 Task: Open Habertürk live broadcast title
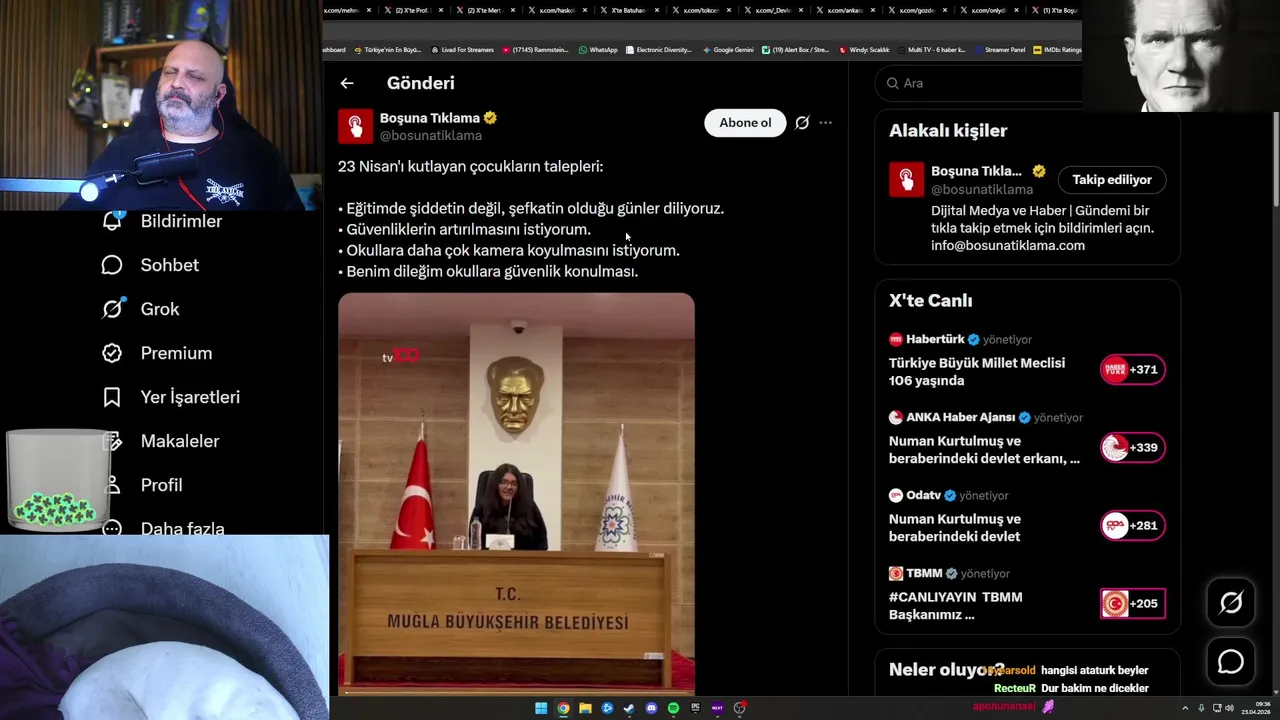[x=977, y=372]
